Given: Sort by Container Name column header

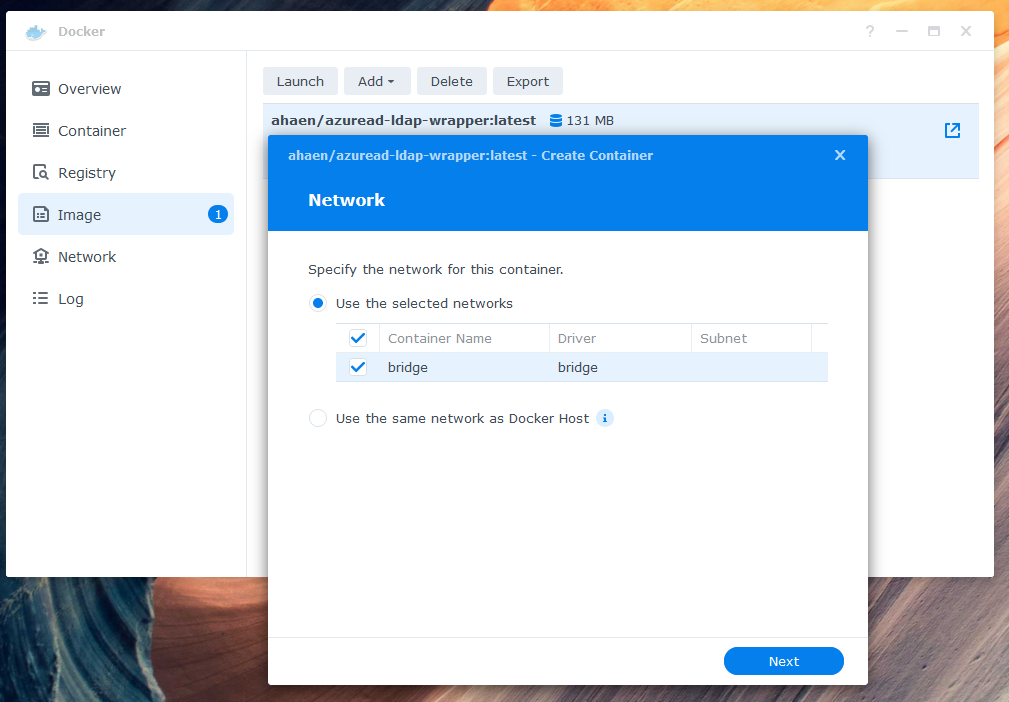Looking at the screenshot, I should 464,338.
